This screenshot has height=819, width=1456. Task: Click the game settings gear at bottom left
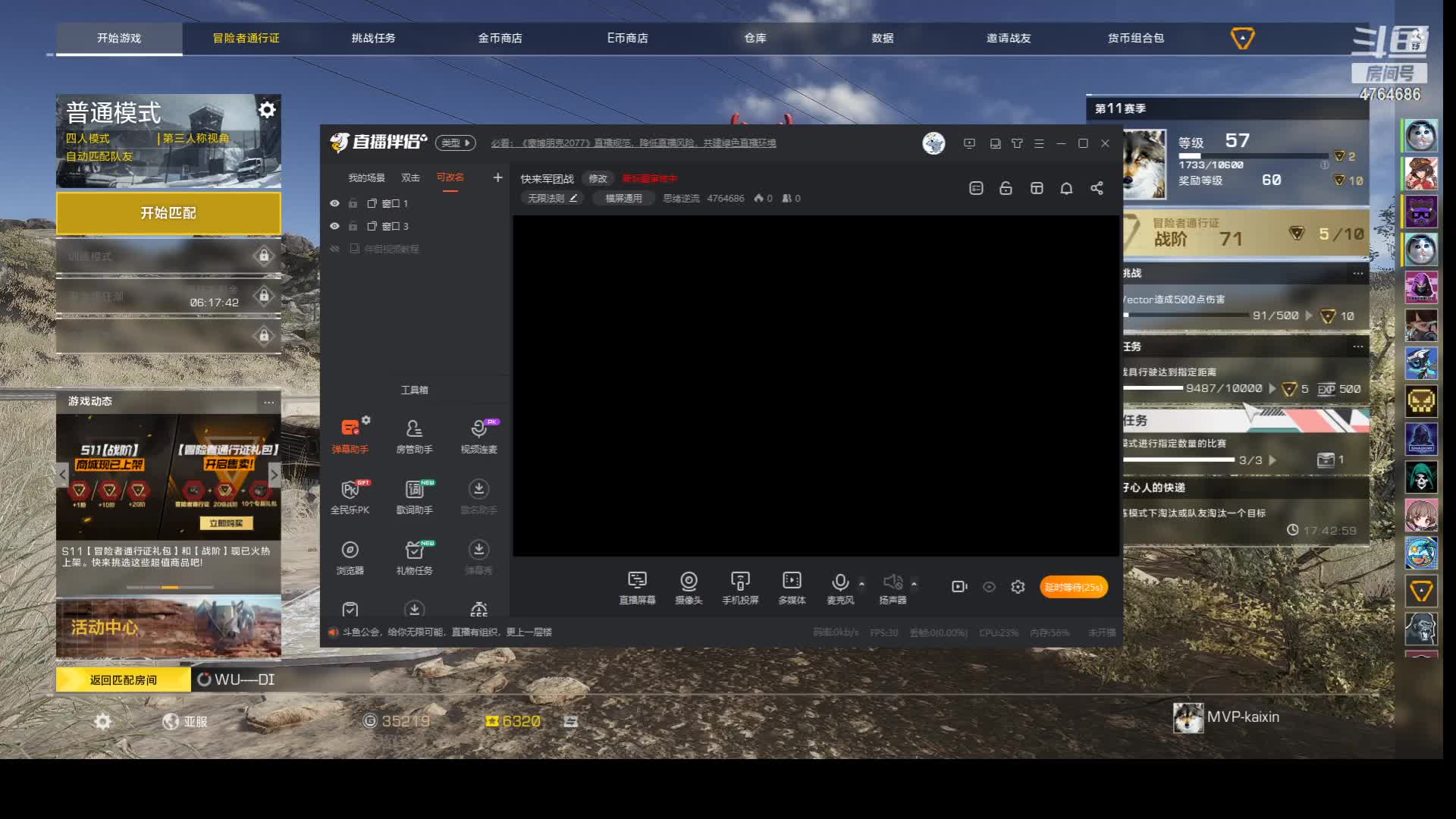(102, 721)
